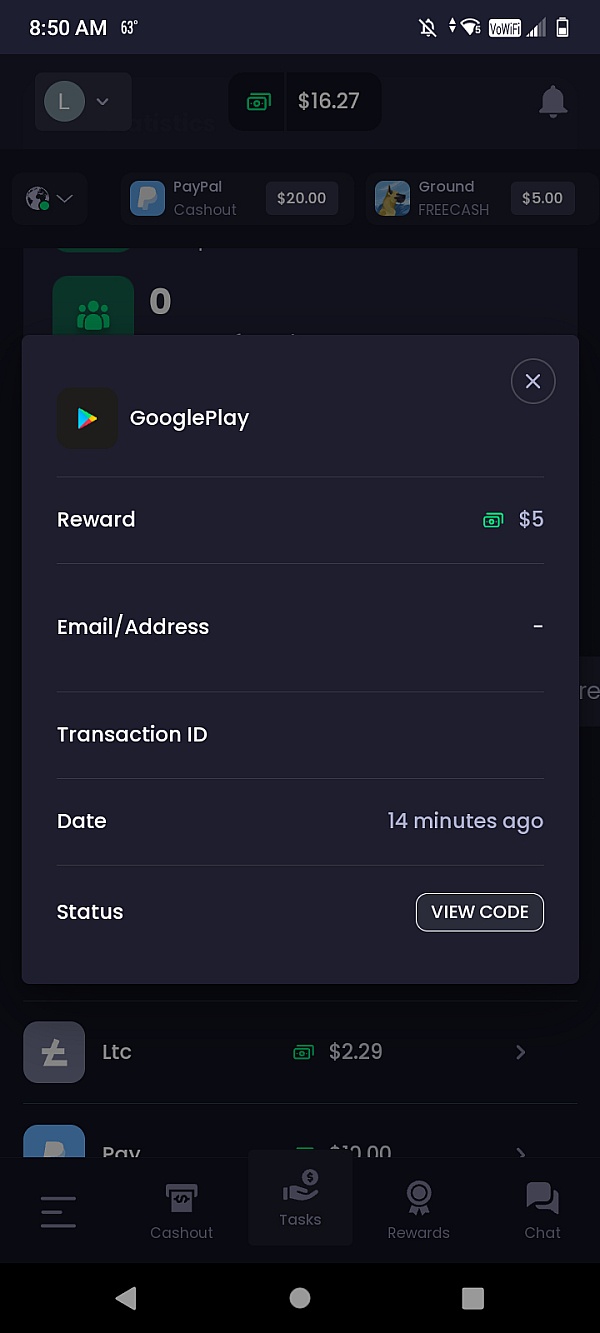Tap the cash icon beside the $16.27 balance
The image size is (600, 1333).
258,101
